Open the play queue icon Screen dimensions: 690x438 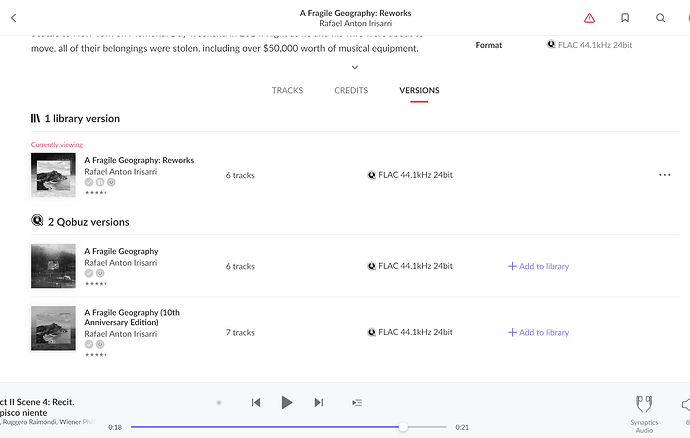[x=357, y=402]
